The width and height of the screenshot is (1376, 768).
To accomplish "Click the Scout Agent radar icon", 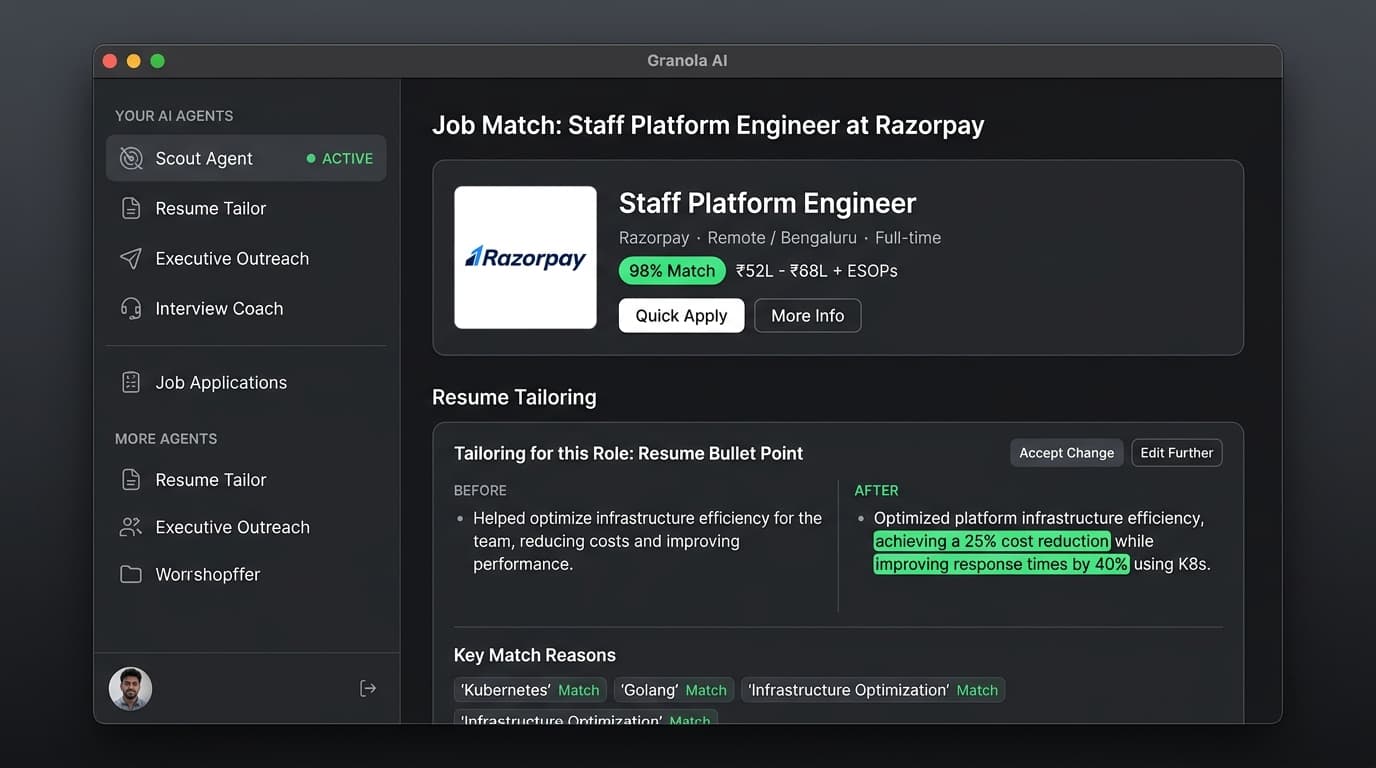I will click(131, 158).
